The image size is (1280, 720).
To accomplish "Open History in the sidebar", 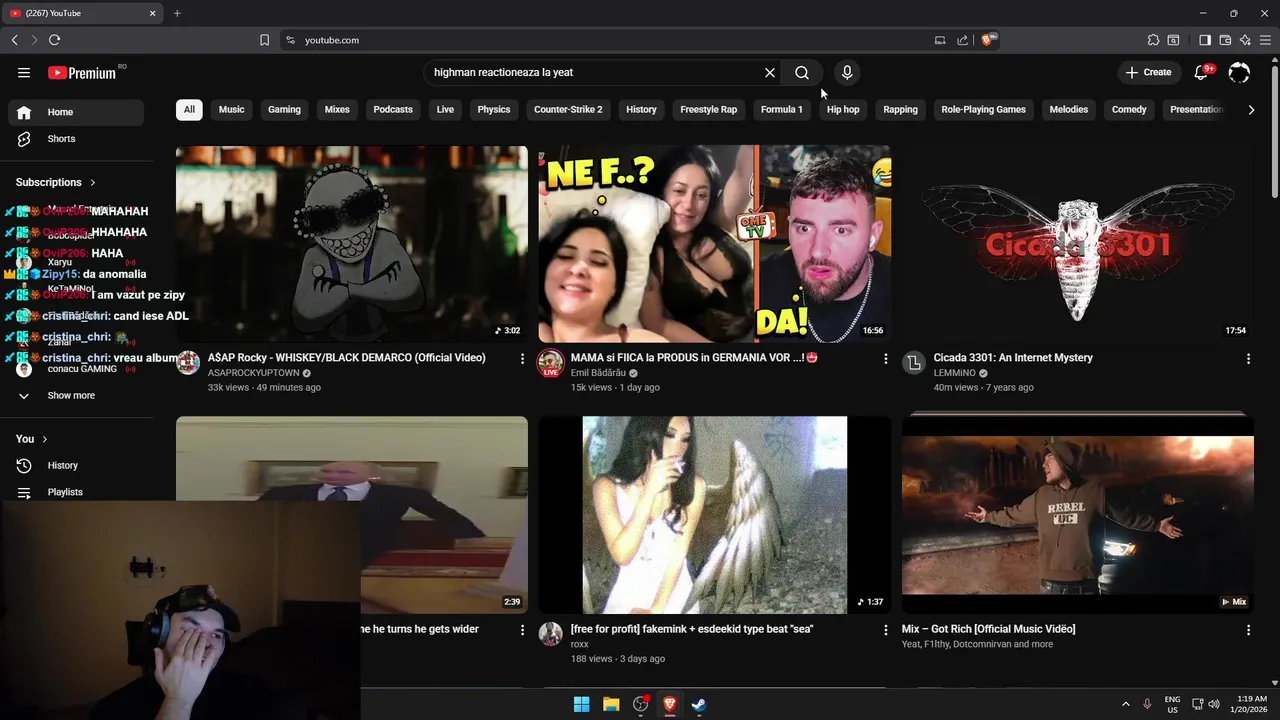I will tap(76, 465).
